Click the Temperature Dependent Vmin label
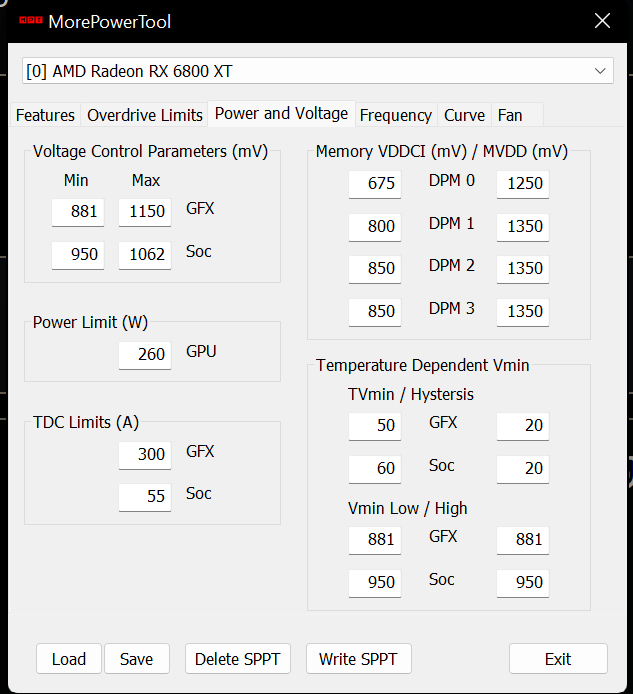 point(422,366)
